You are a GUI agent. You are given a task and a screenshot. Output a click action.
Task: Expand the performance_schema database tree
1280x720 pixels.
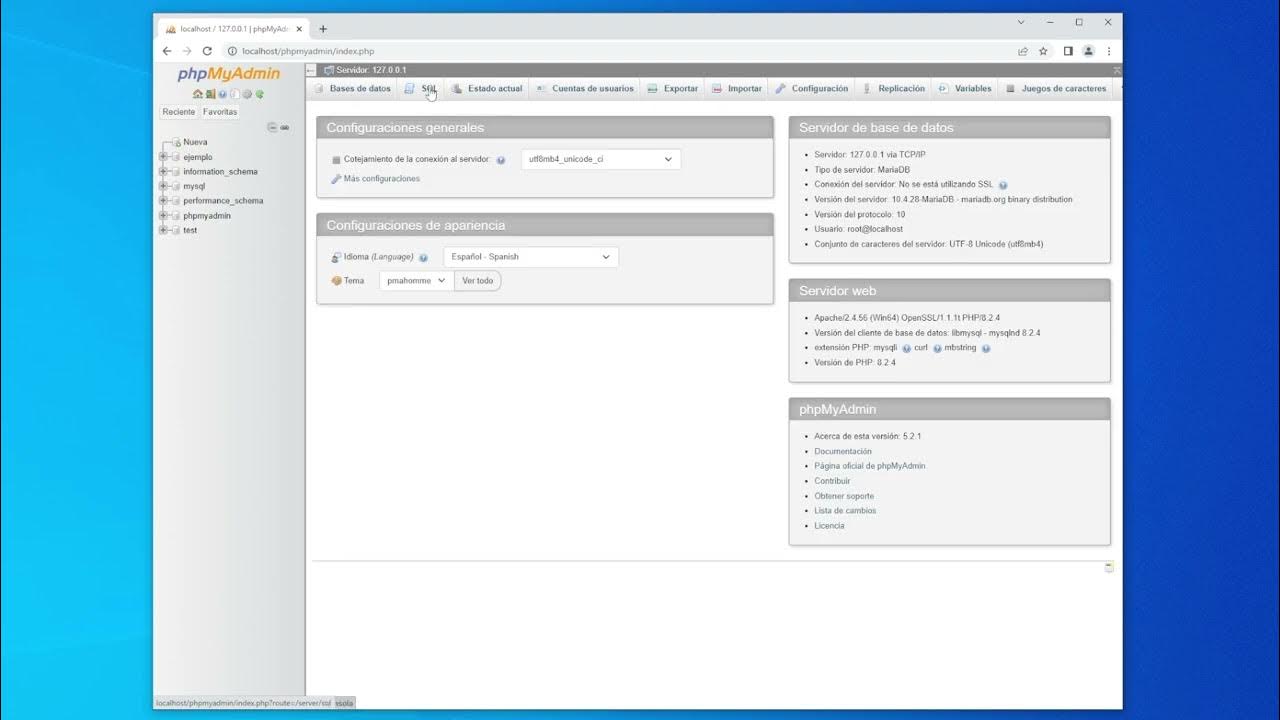point(163,201)
